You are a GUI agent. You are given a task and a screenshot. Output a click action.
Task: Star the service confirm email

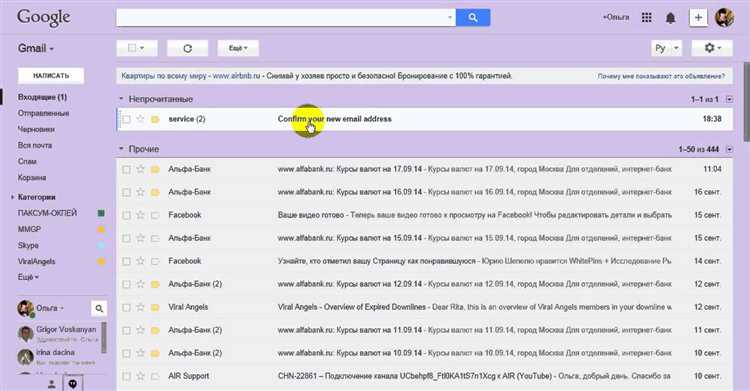140,119
